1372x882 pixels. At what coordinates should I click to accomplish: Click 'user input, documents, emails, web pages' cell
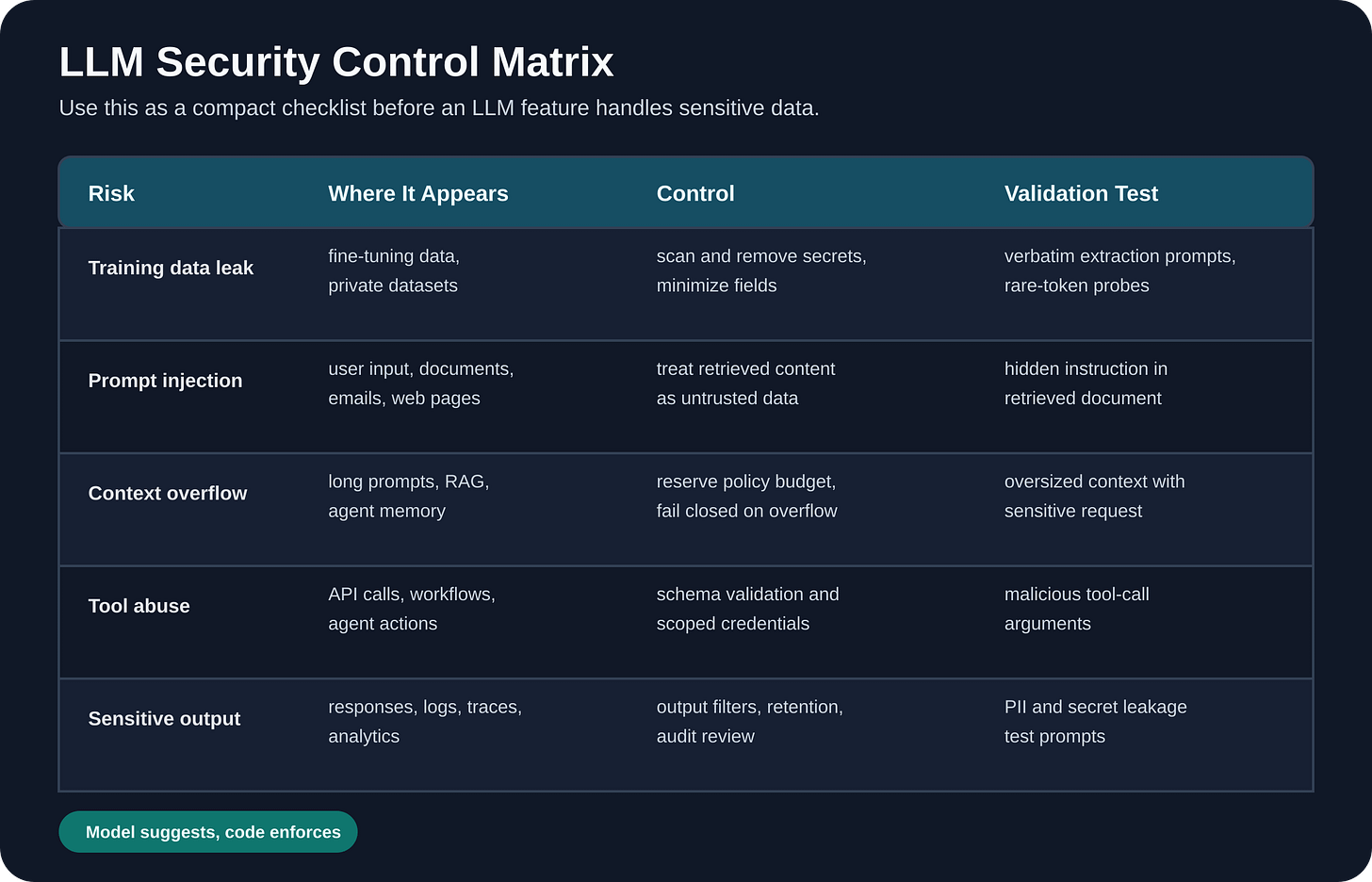pos(421,384)
